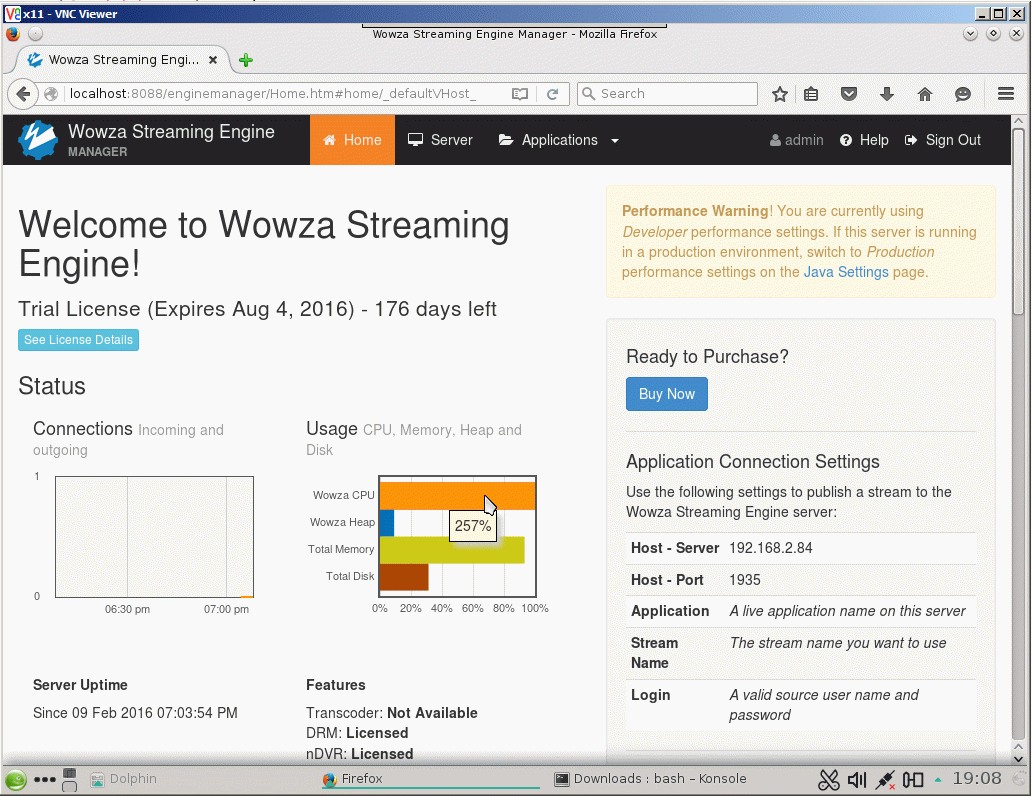Select the host port value 1935

tap(745, 580)
